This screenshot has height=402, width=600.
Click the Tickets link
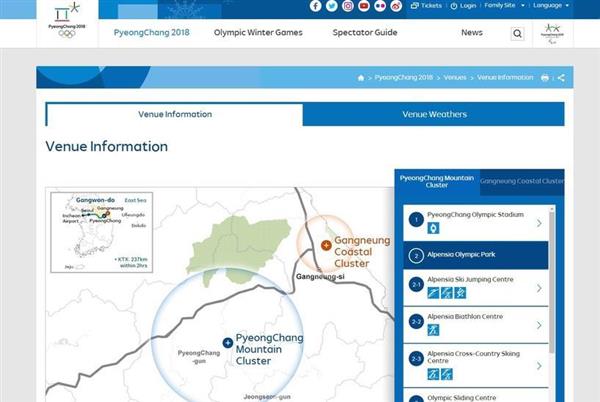coord(426,5)
